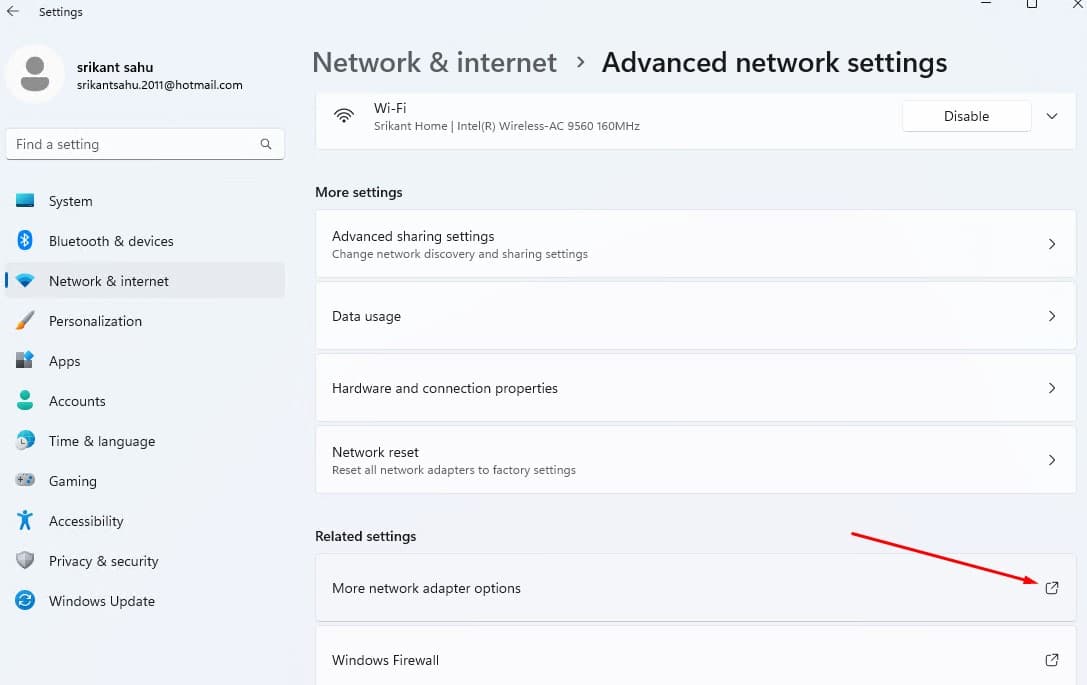
Task: Open Accessibility settings category
Action: (x=145, y=521)
